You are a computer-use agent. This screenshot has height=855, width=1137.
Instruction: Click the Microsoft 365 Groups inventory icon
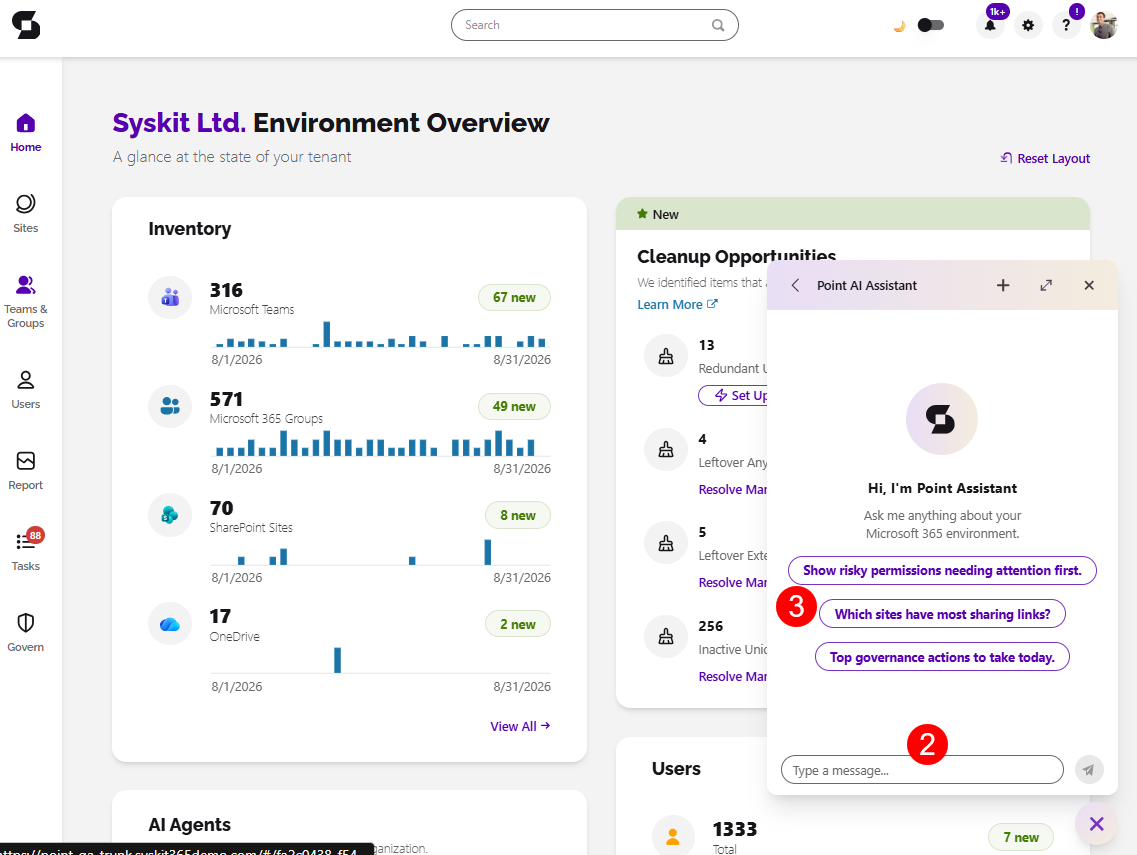click(x=170, y=406)
